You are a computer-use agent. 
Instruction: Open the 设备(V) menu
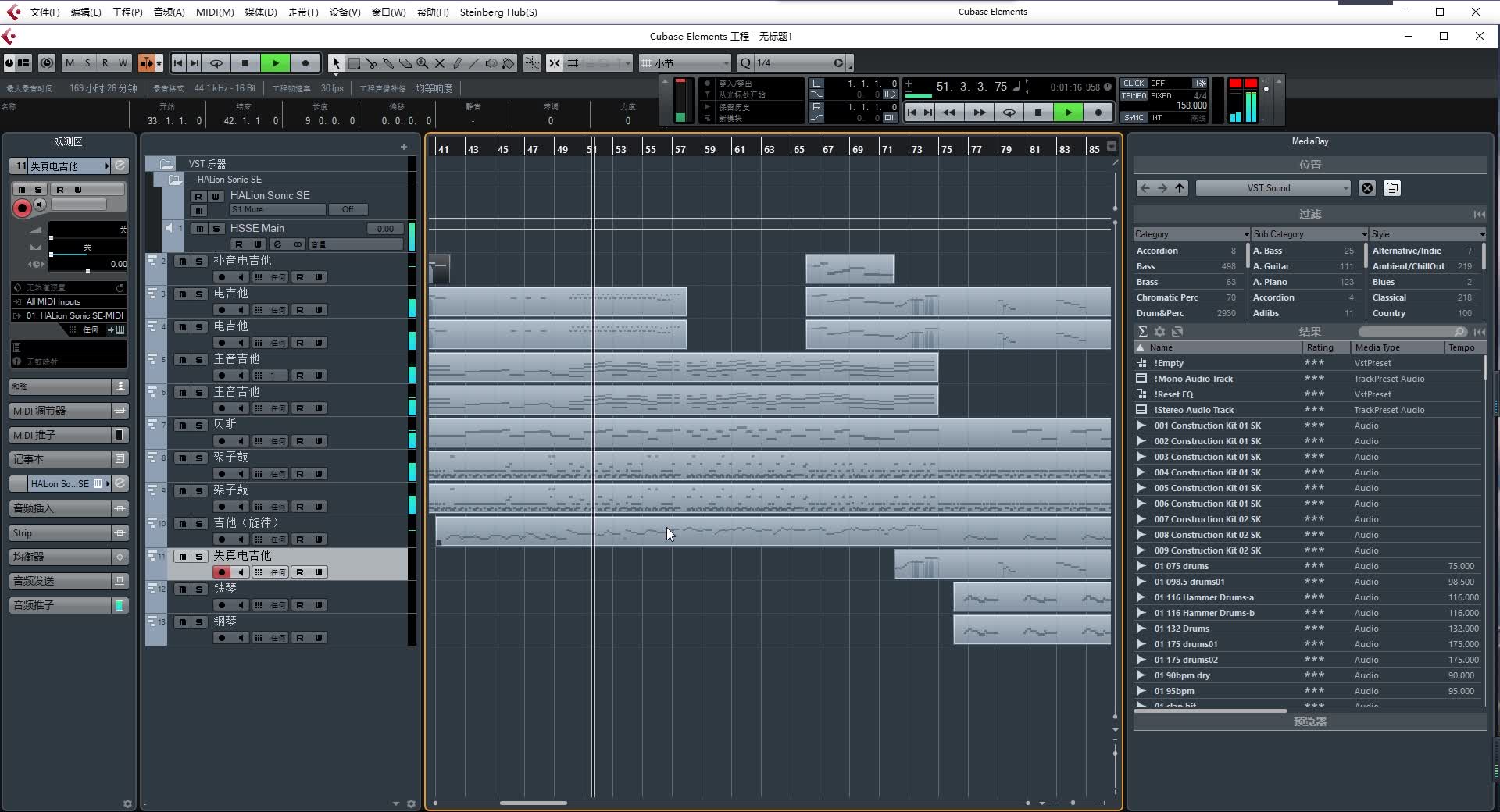pos(345,12)
